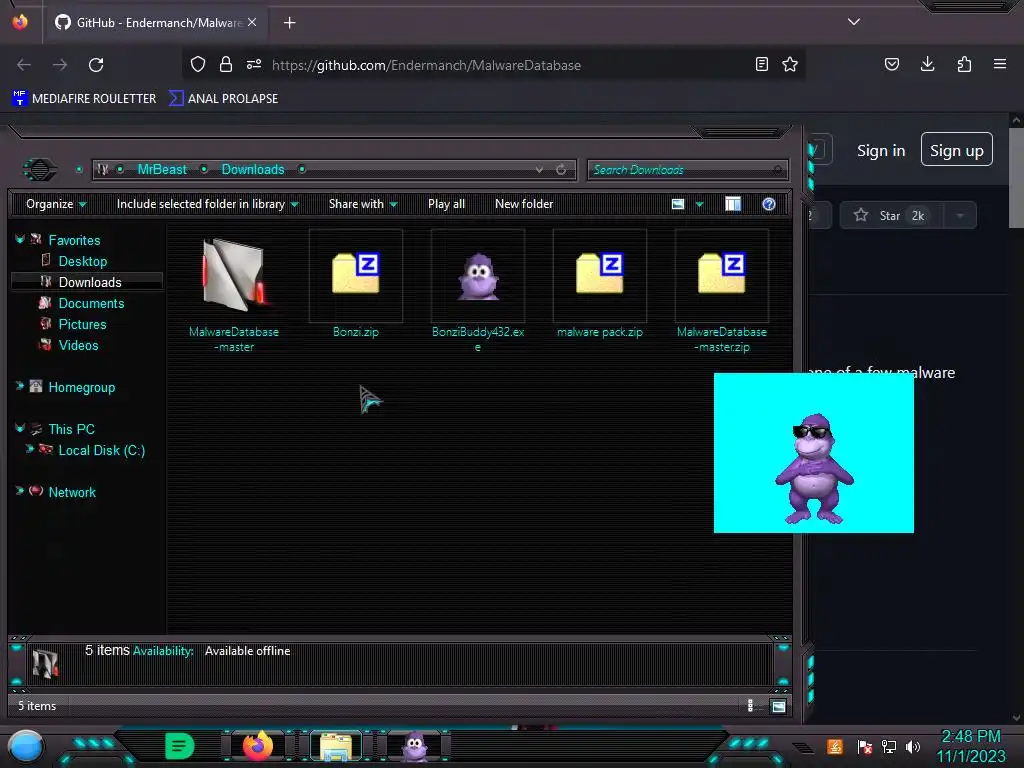Open Include selected folder in library menu
Viewport: 1024px width, 768px height.
click(207, 204)
